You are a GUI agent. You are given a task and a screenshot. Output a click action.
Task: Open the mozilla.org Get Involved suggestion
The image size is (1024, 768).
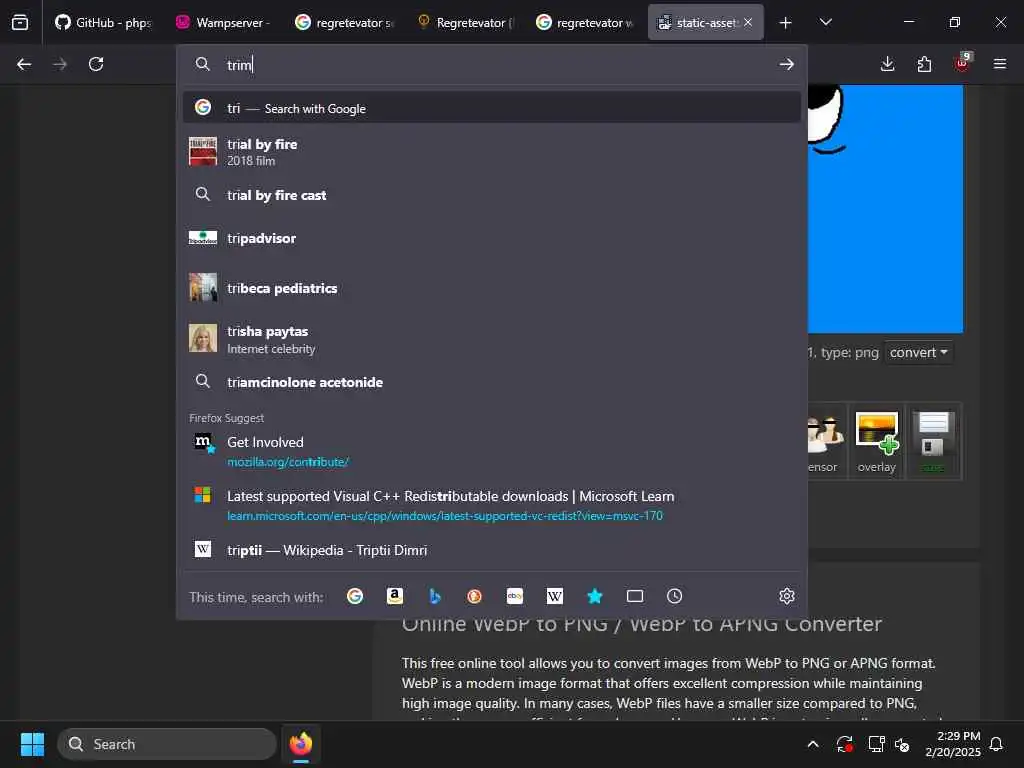[492, 451]
